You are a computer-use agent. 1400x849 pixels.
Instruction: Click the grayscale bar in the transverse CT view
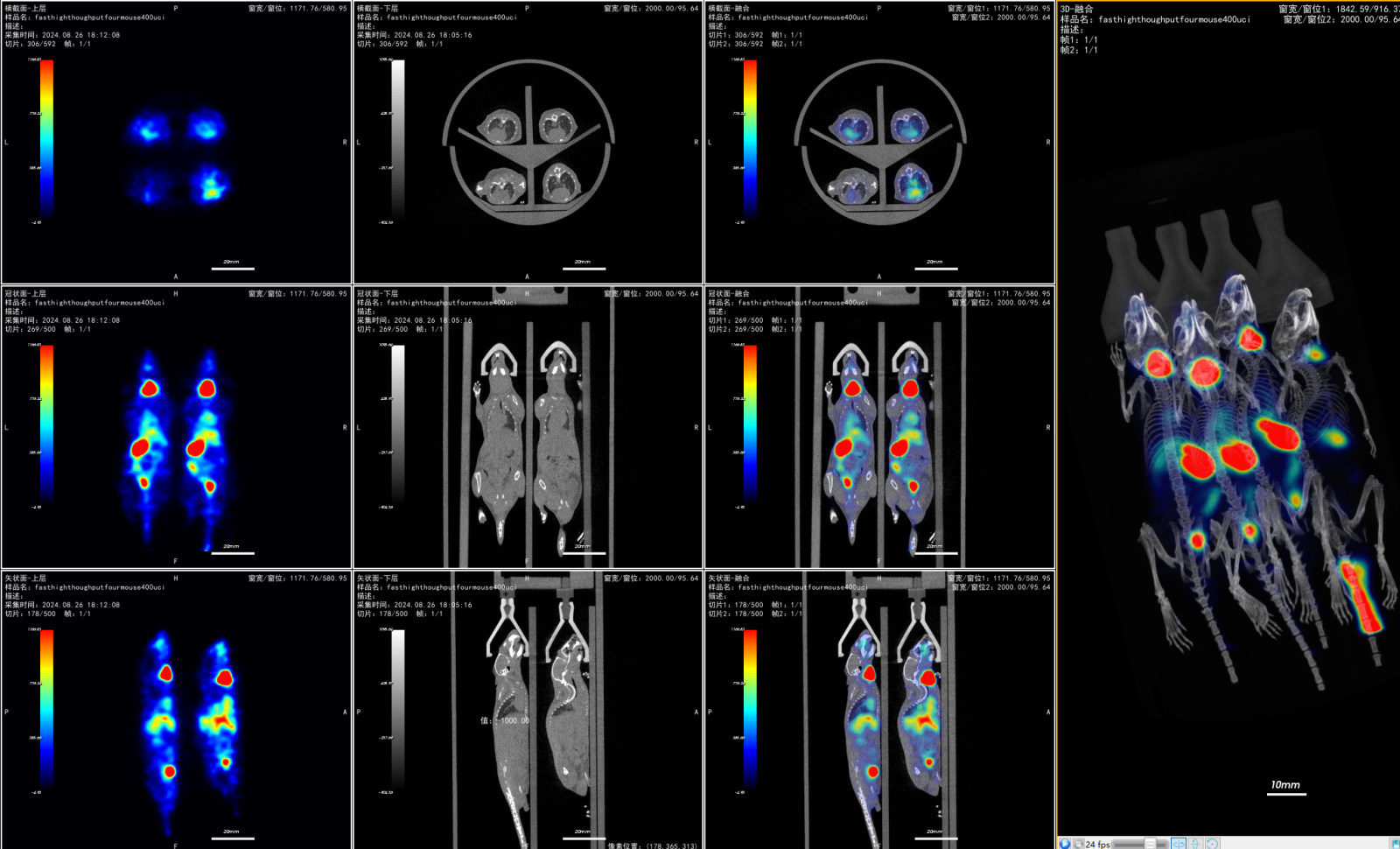[398, 138]
